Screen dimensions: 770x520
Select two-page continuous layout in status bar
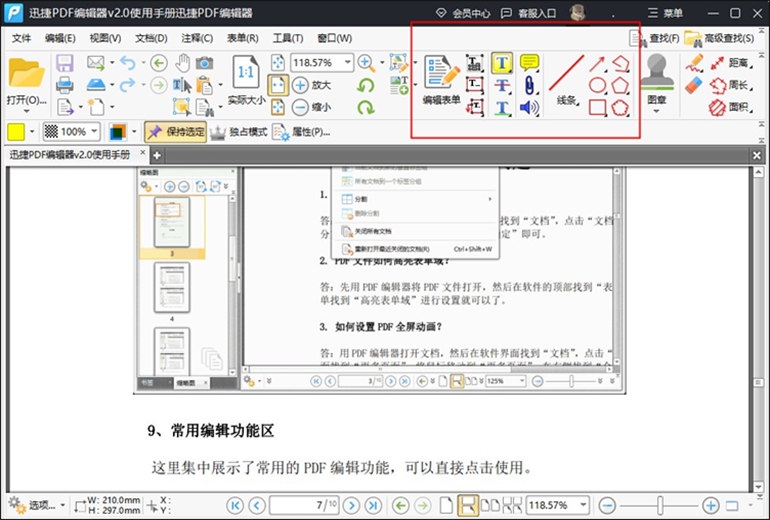pos(513,505)
